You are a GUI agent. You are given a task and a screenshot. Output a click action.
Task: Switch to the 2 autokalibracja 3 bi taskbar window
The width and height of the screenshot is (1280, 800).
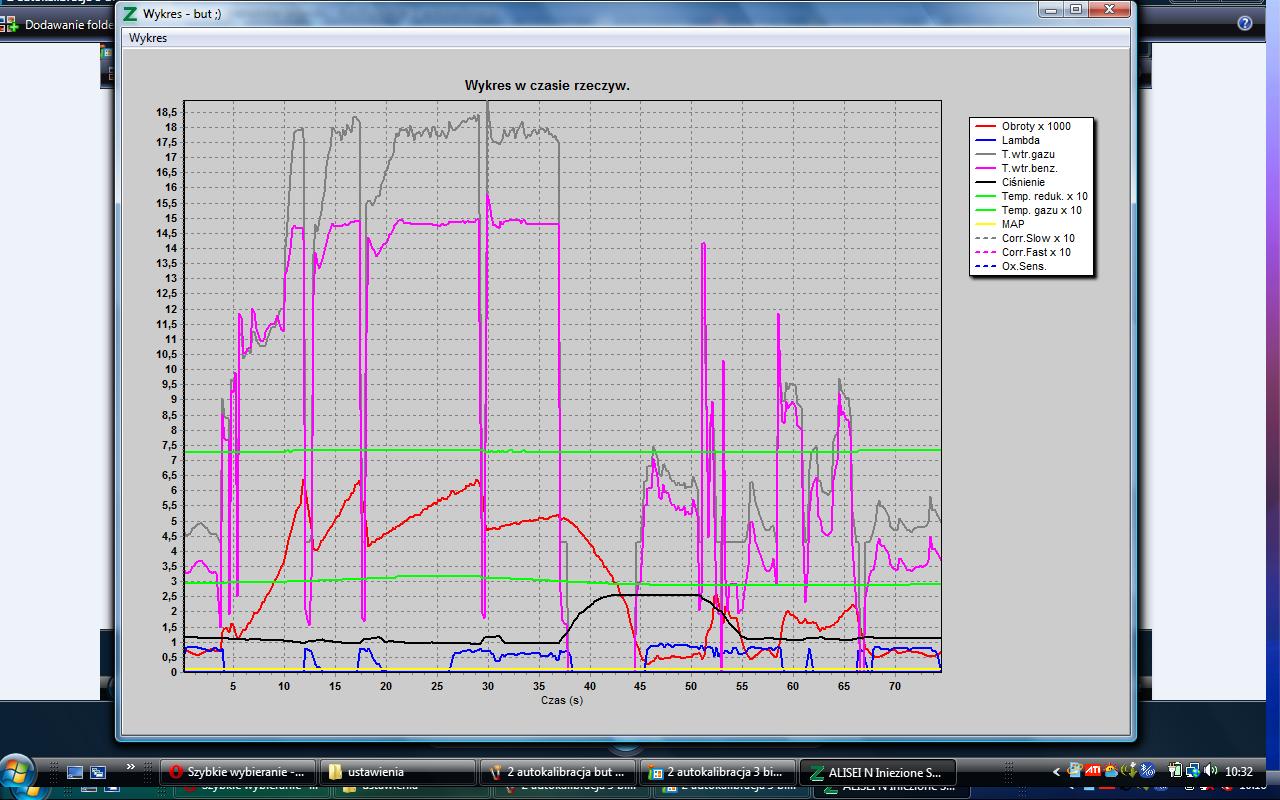[718, 772]
